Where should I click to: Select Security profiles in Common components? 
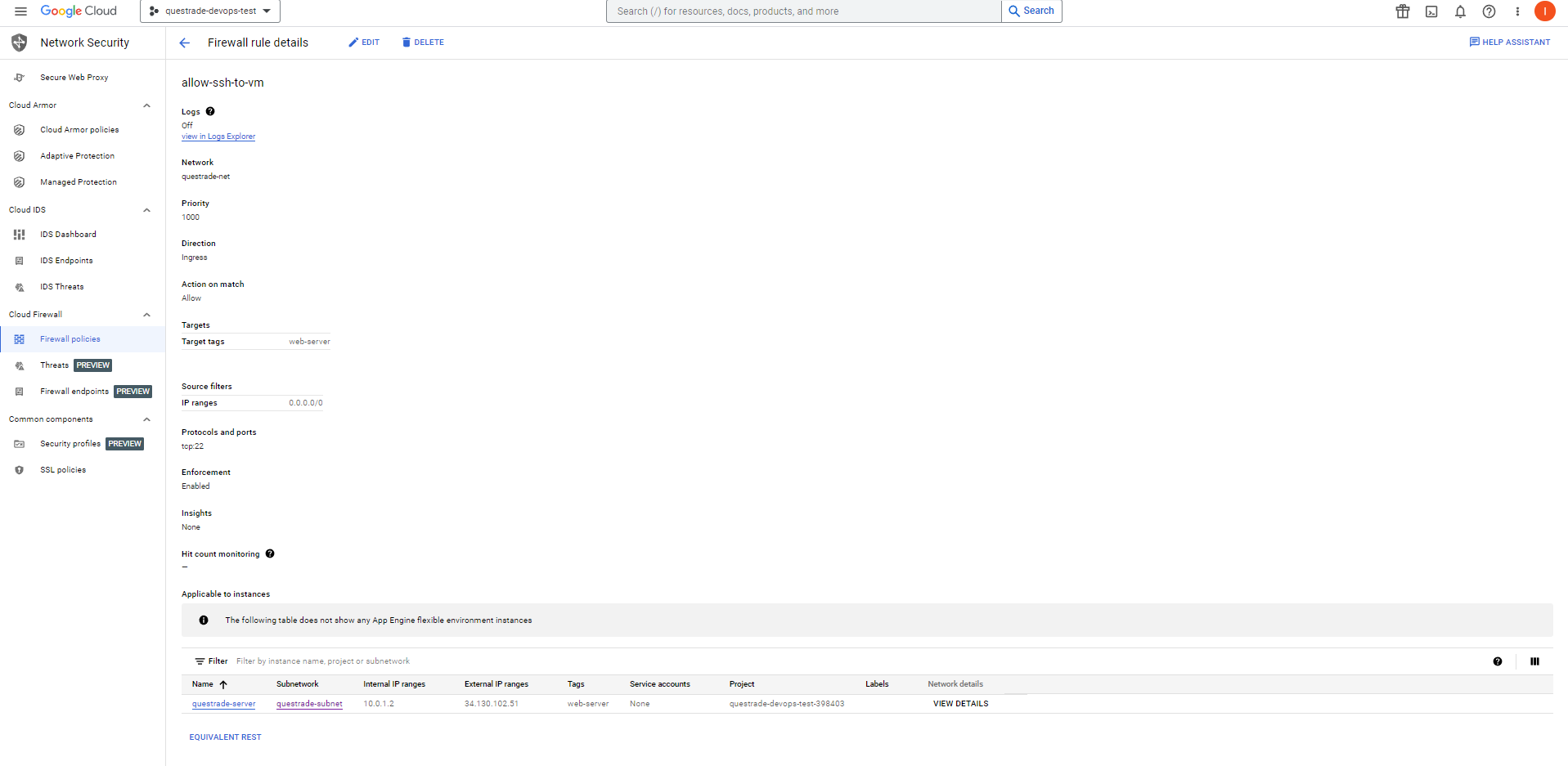click(70, 443)
